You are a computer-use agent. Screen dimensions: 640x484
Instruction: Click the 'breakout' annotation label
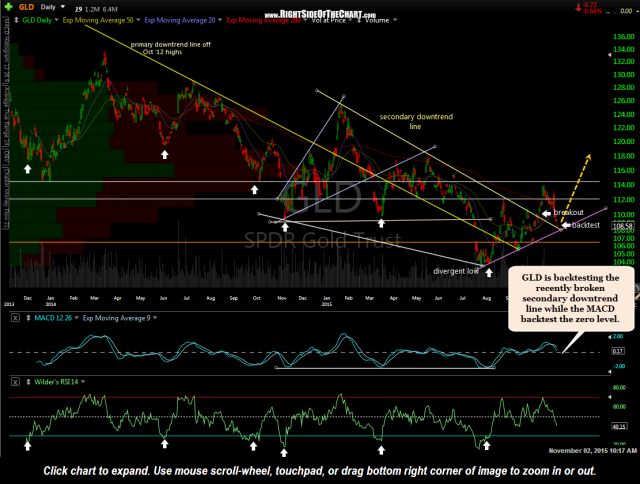pyautogui.click(x=569, y=213)
